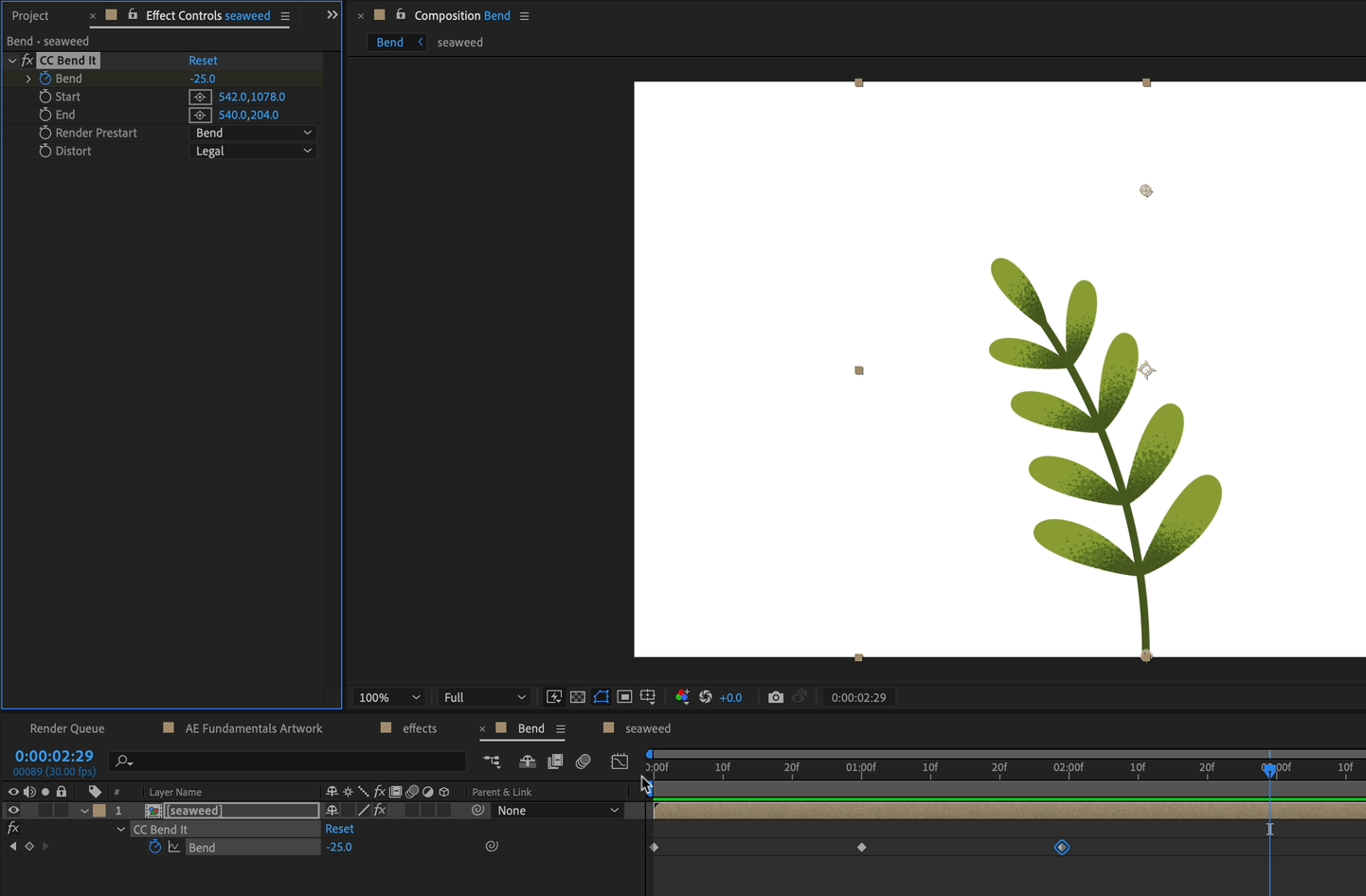Select the effects tab in the timeline area
The height and width of the screenshot is (896, 1366).
[x=420, y=728]
